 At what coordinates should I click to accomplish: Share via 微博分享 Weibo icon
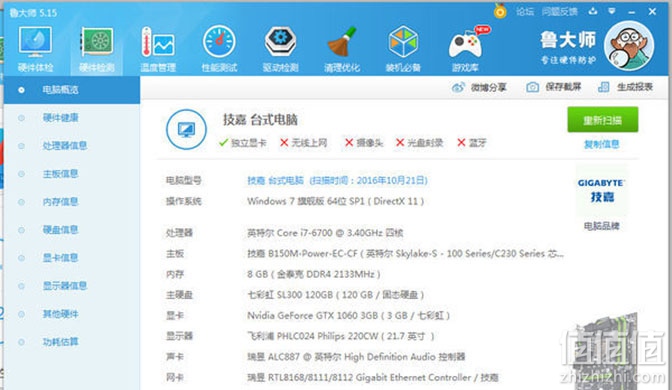click(x=458, y=87)
